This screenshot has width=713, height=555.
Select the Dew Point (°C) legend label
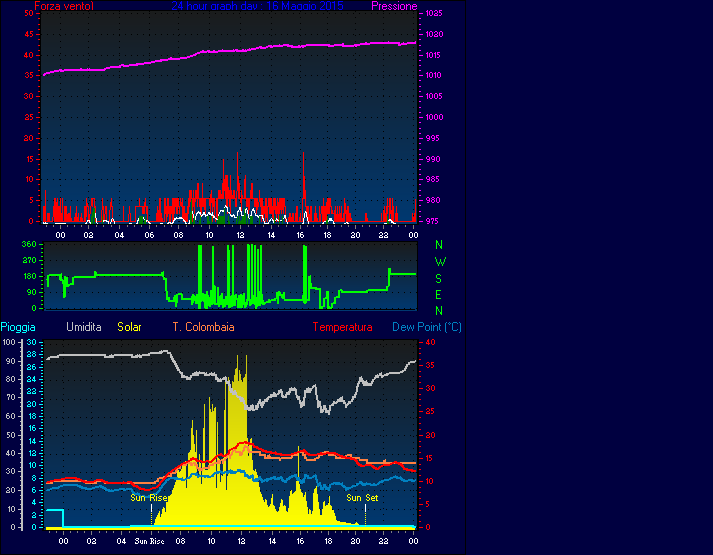(x=426, y=327)
